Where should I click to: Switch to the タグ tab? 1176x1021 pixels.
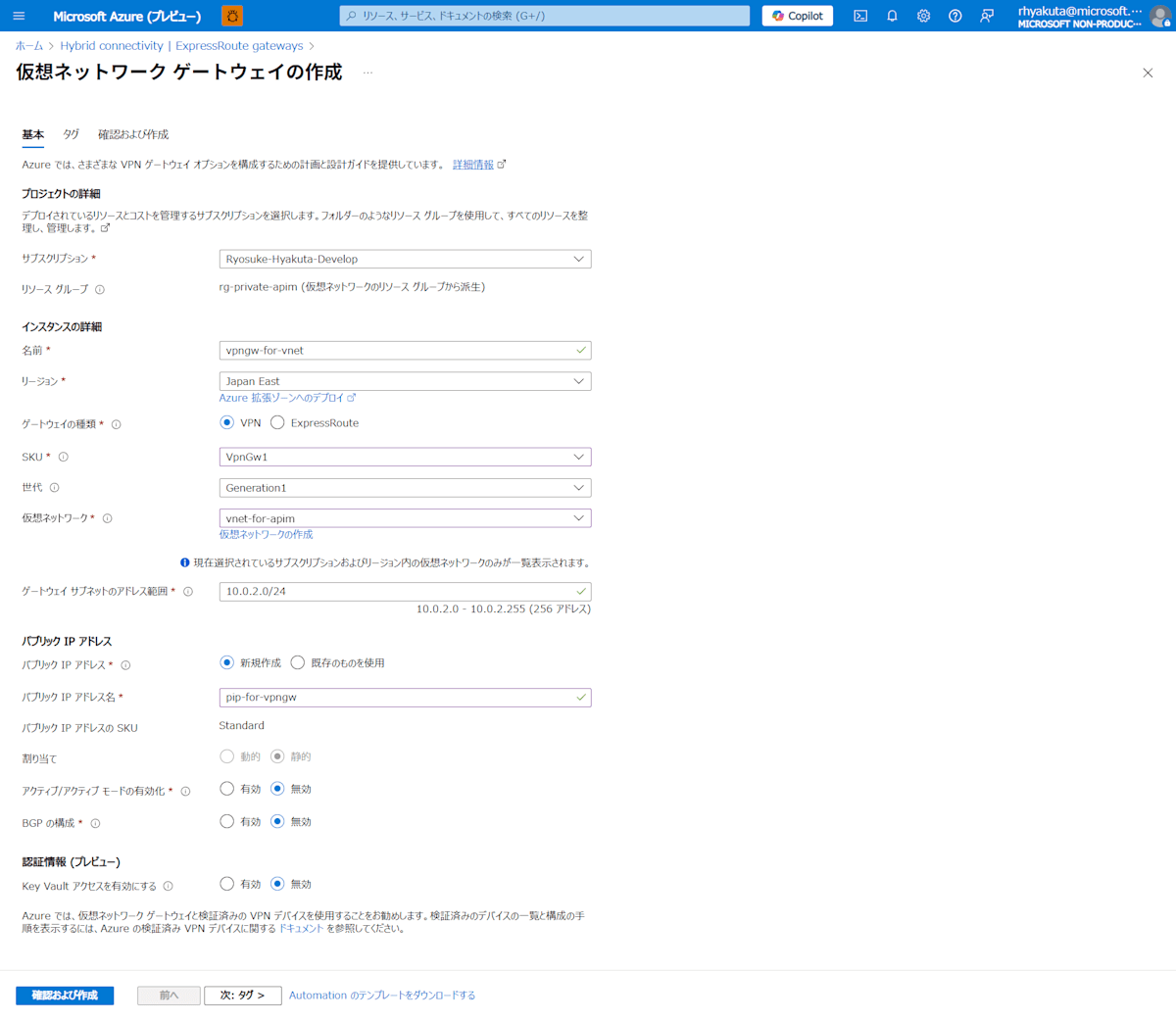click(71, 134)
